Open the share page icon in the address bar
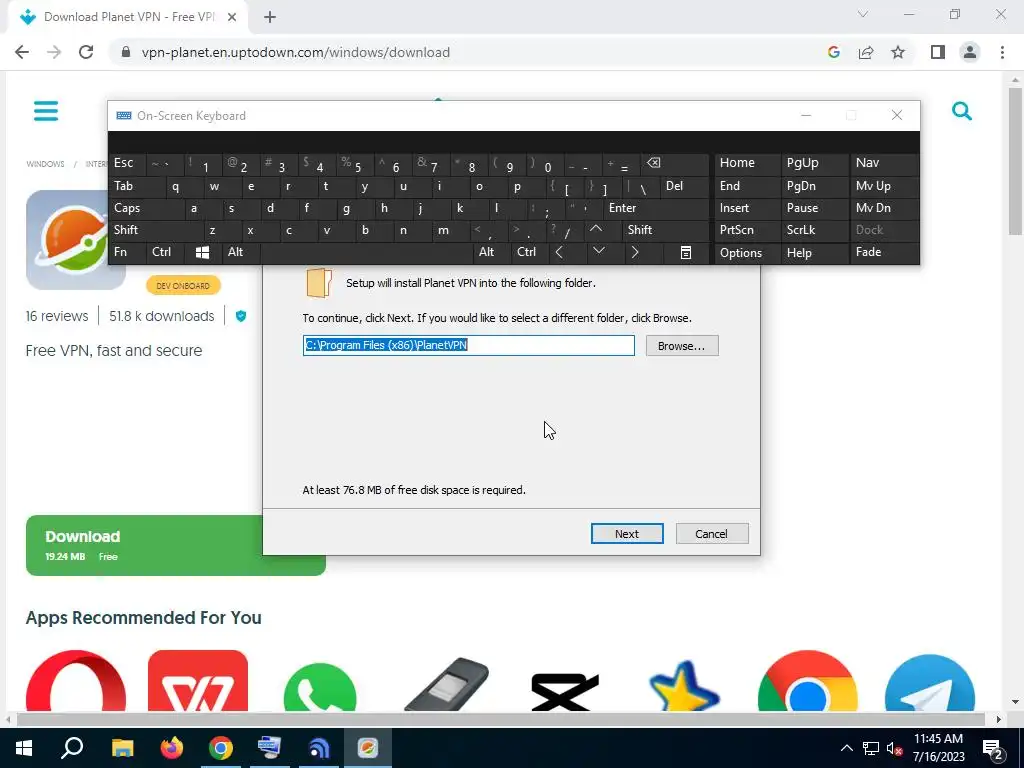The image size is (1024, 768). [866, 52]
